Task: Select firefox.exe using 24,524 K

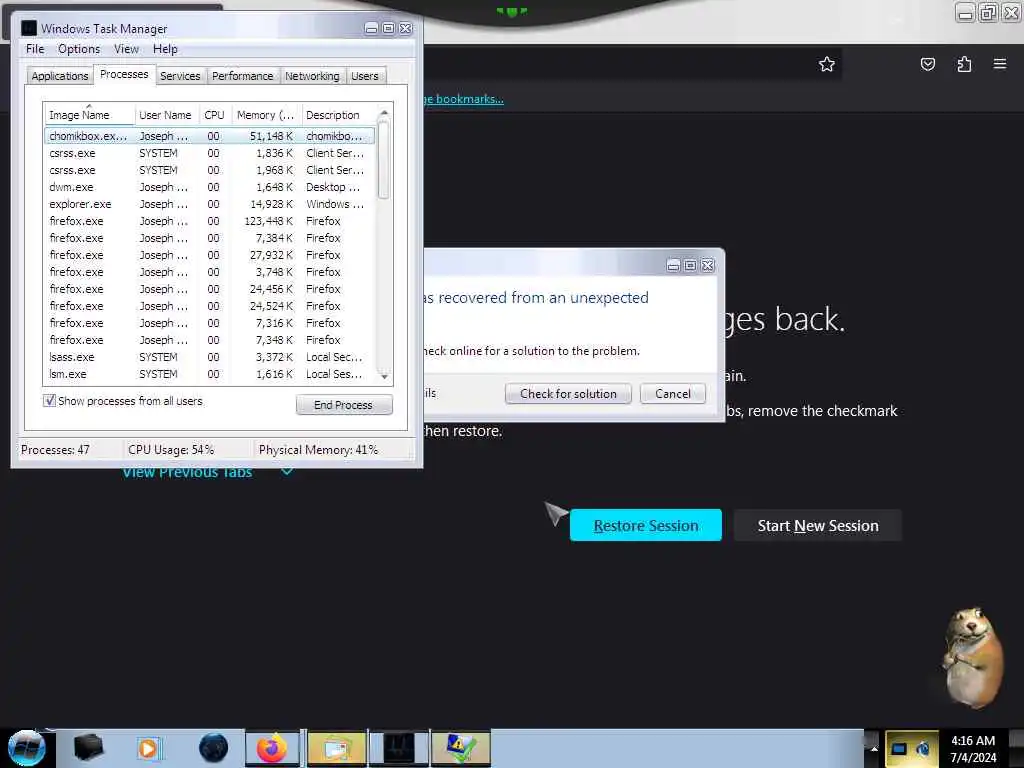Action: click(x=210, y=306)
